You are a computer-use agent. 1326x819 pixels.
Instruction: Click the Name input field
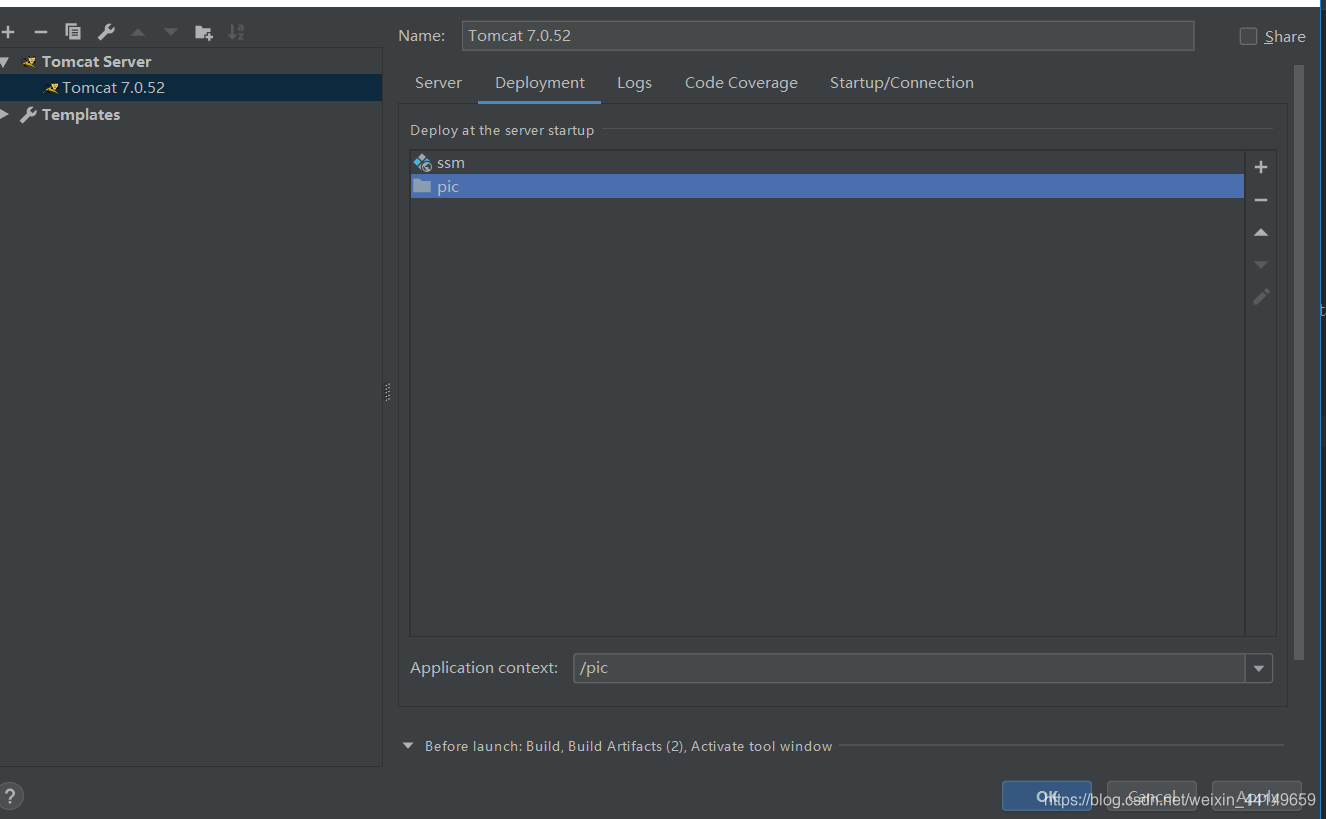pyautogui.click(x=828, y=36)
